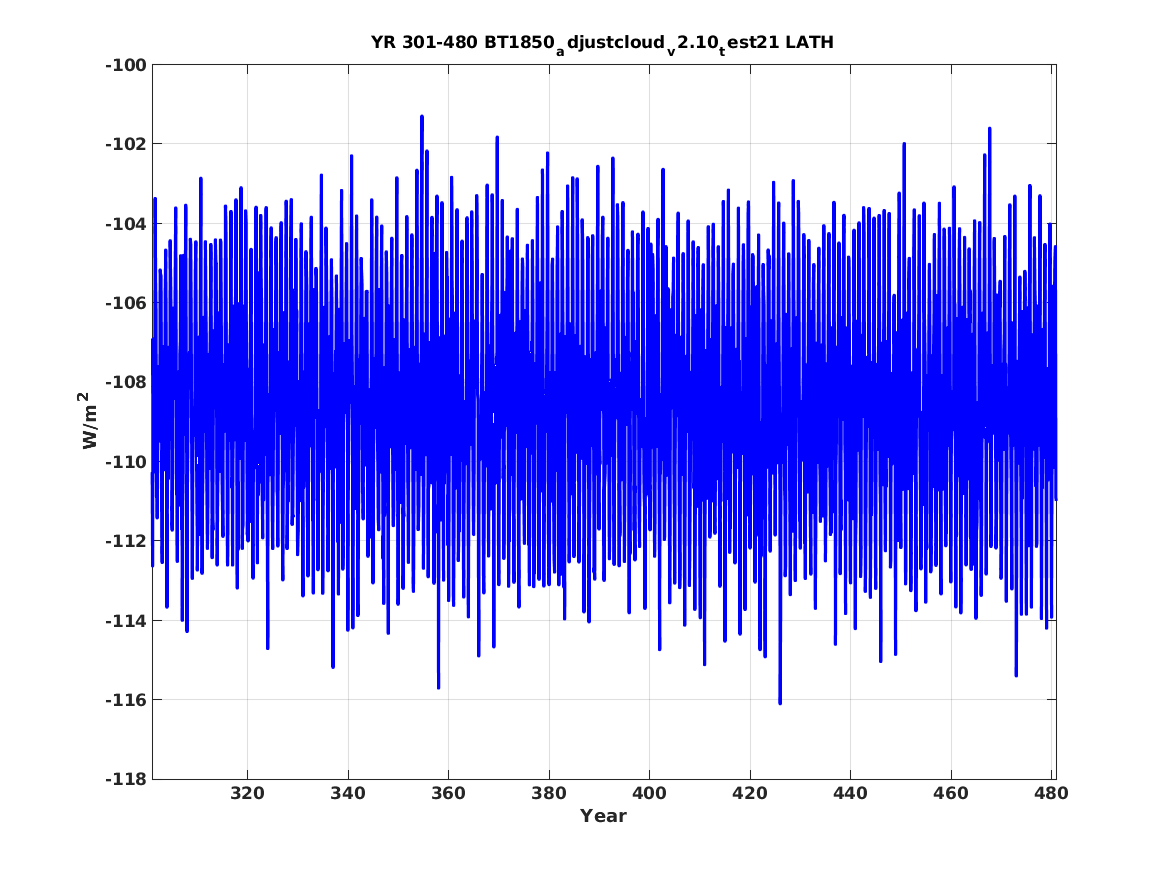Click the x-axis tick label '420'
Viewport: 1167px width, 875px height.
click(749, 793)
